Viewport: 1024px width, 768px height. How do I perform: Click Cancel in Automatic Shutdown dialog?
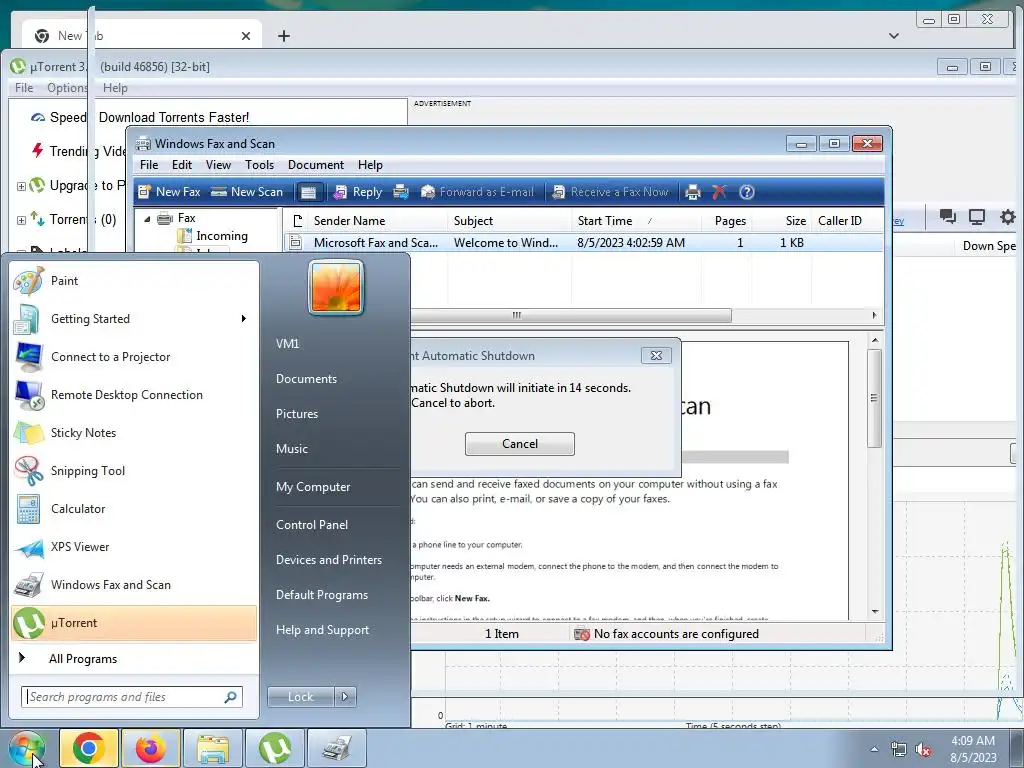click(520, 444)
